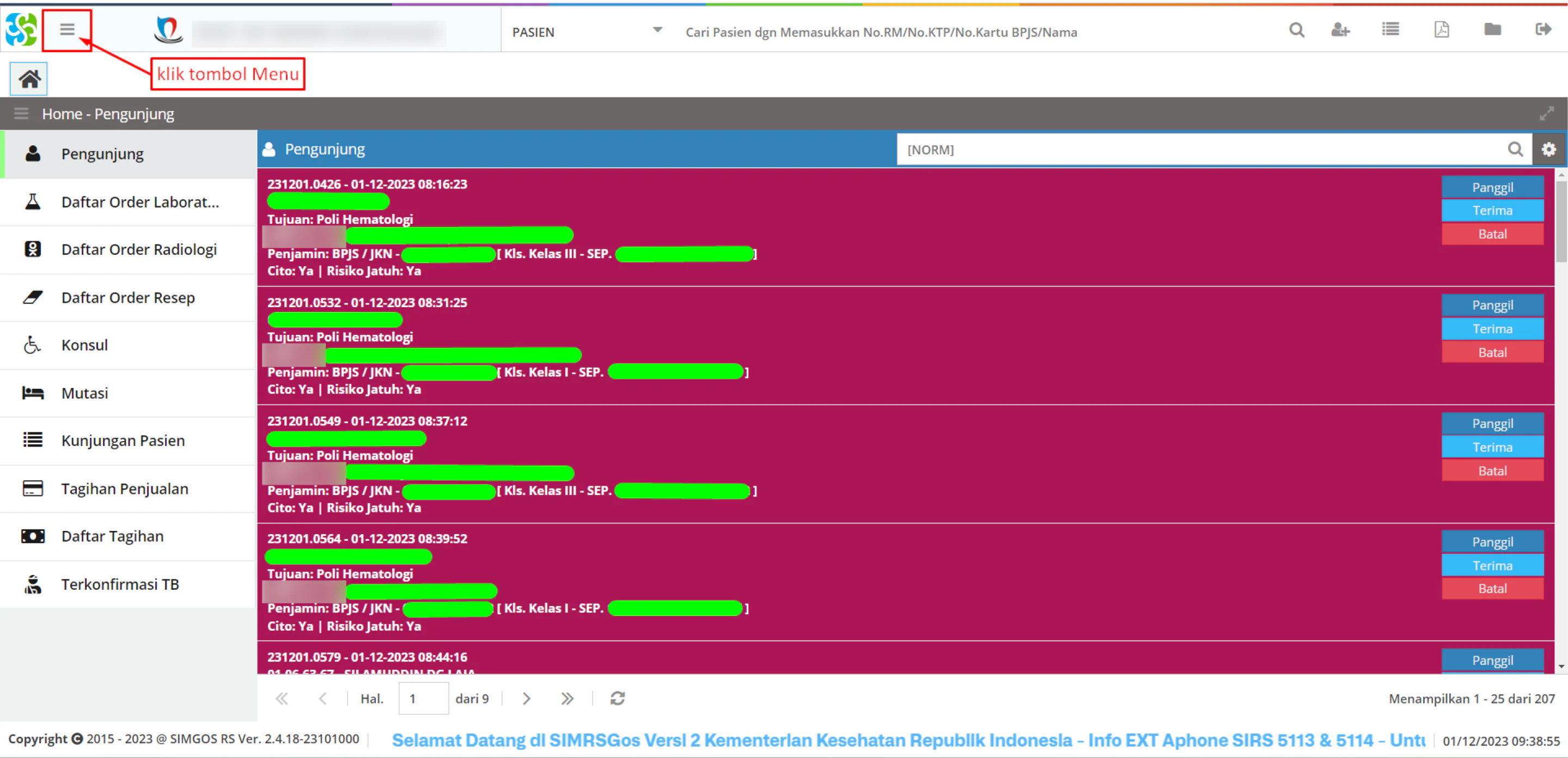1568x758 pixels.
Task: Open Daftar Order Laborat... menu item
Action: [129, 201]
